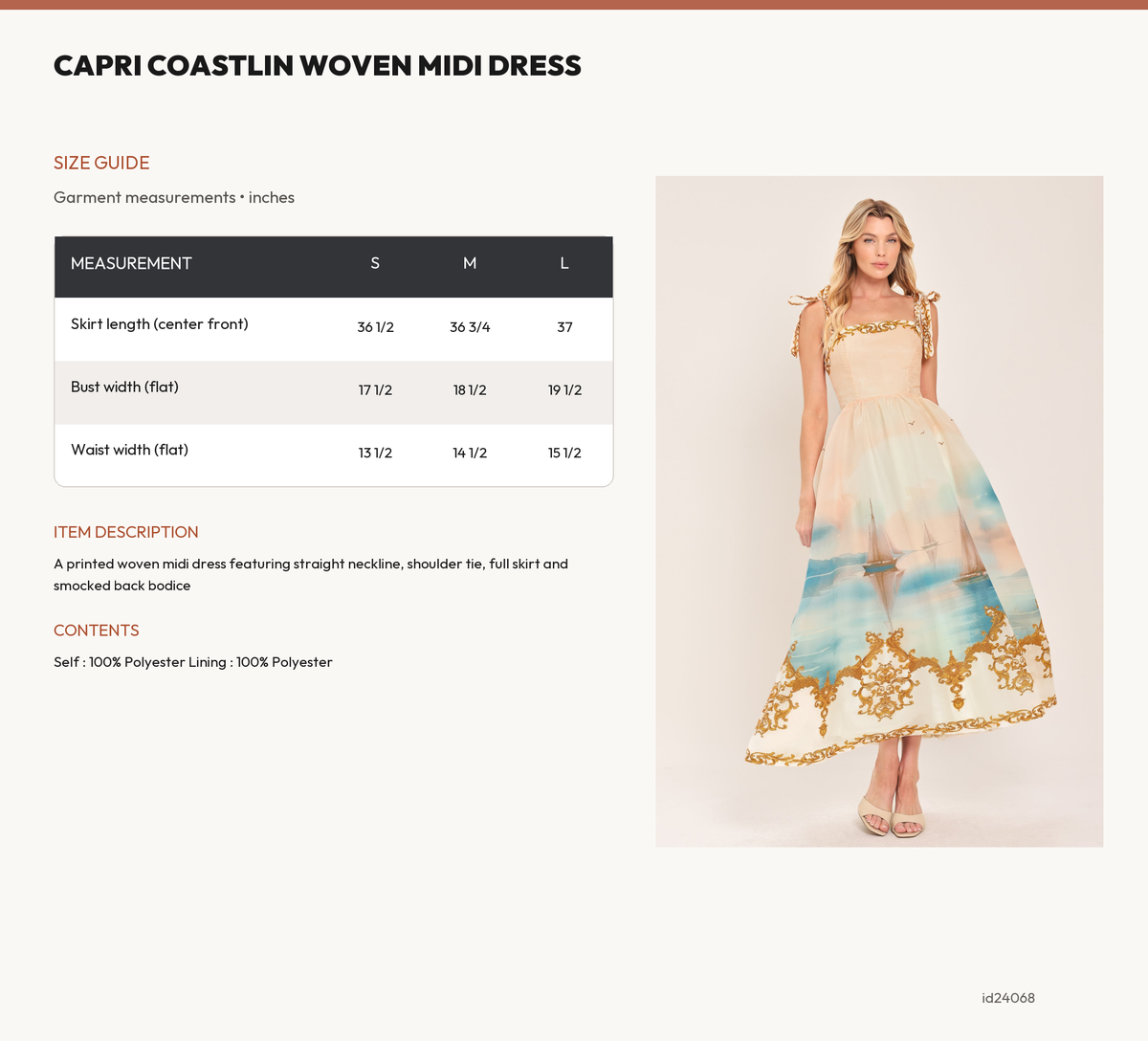Click the 36 1/2 skirt length value
Image resolution: width=1148 pixels, height=1041 pixels.
(x=375, y=327)
